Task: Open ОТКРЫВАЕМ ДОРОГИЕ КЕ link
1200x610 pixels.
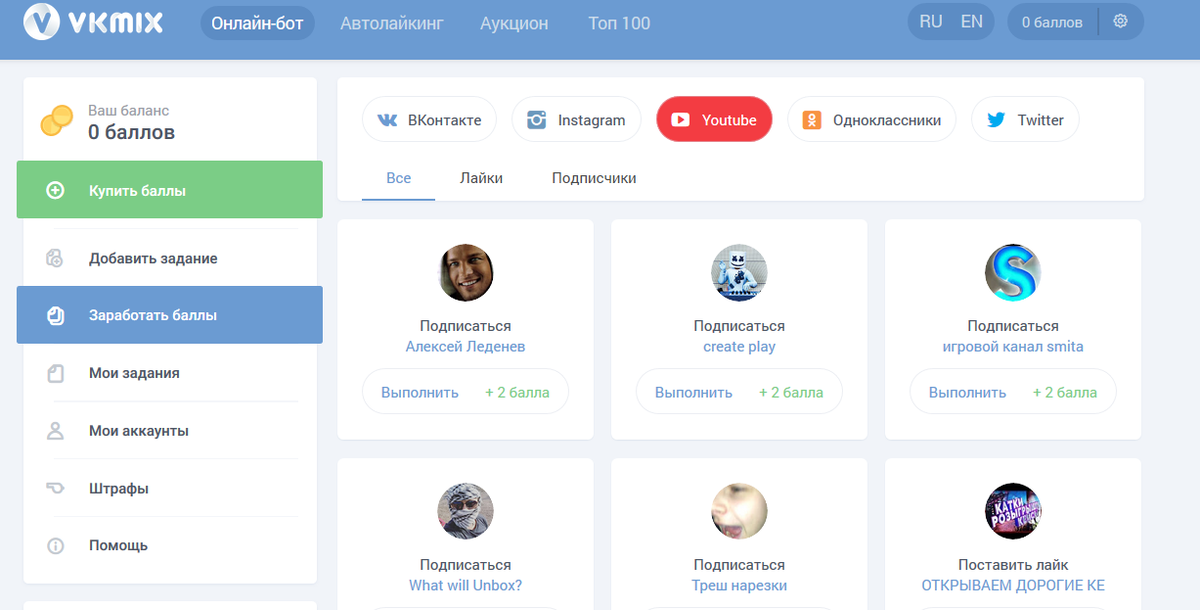Action: click(1013, 586)
